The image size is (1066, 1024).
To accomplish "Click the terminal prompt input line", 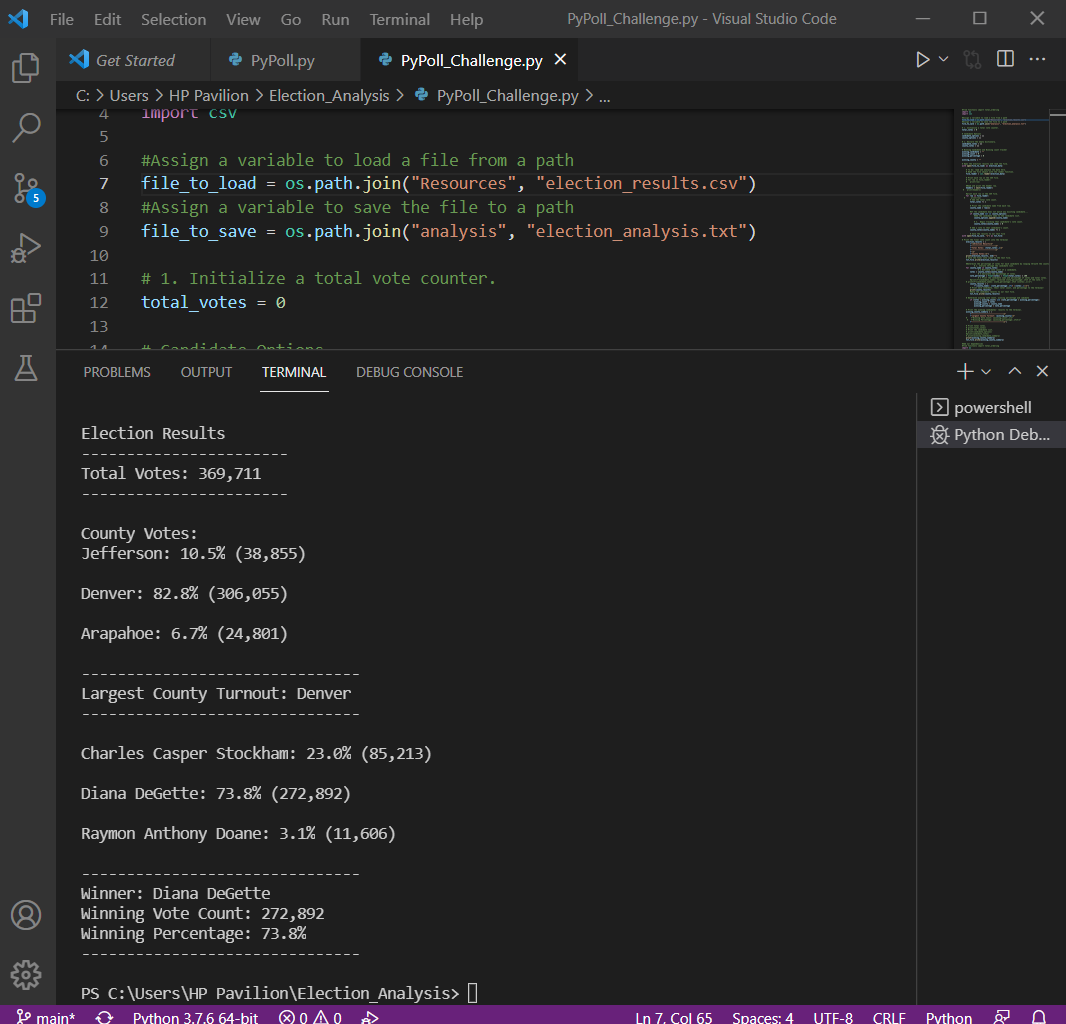I will click(x=279, y=993).
